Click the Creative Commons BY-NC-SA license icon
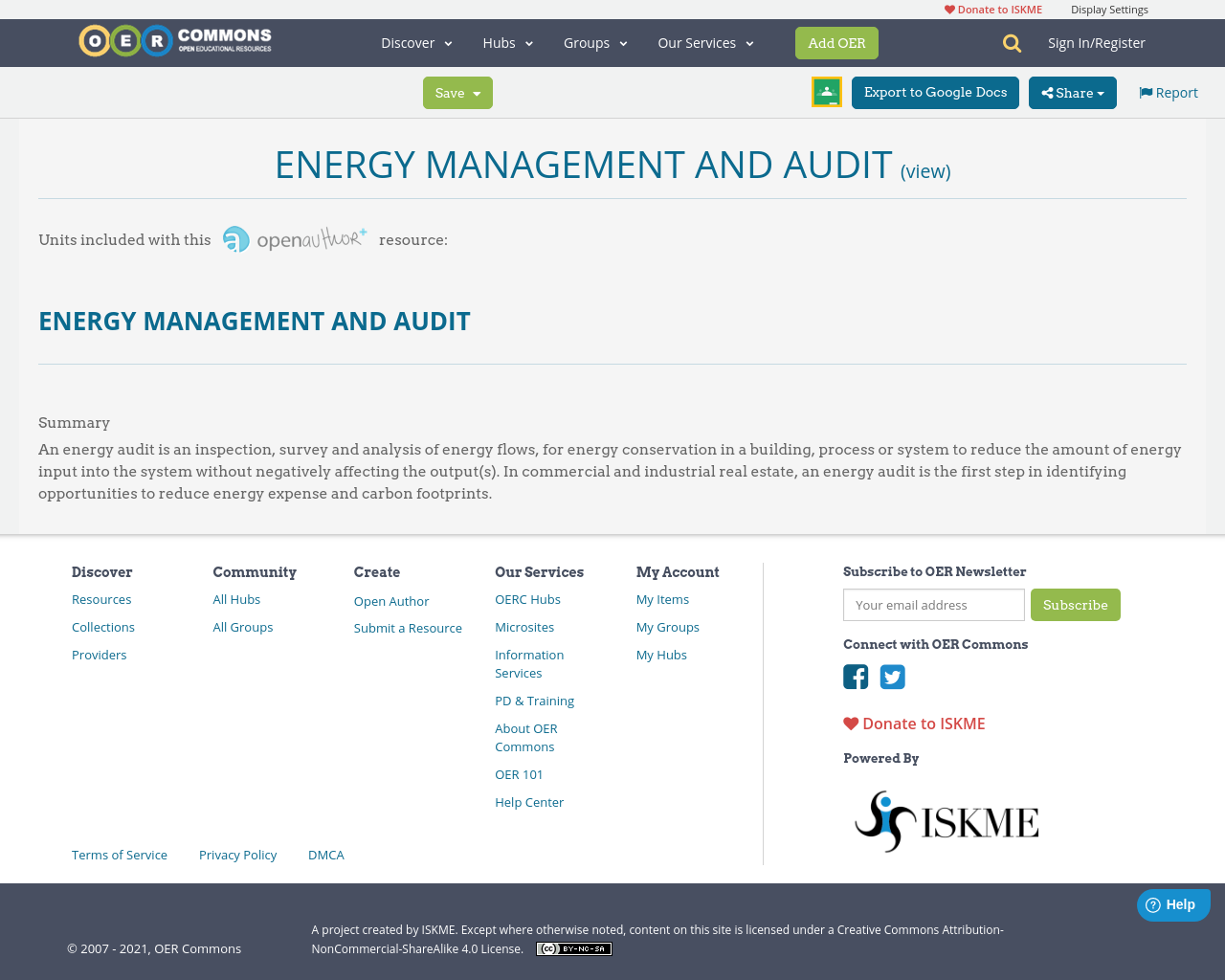The width and height of the screenshot is (1225, 980). coord(573,947)
